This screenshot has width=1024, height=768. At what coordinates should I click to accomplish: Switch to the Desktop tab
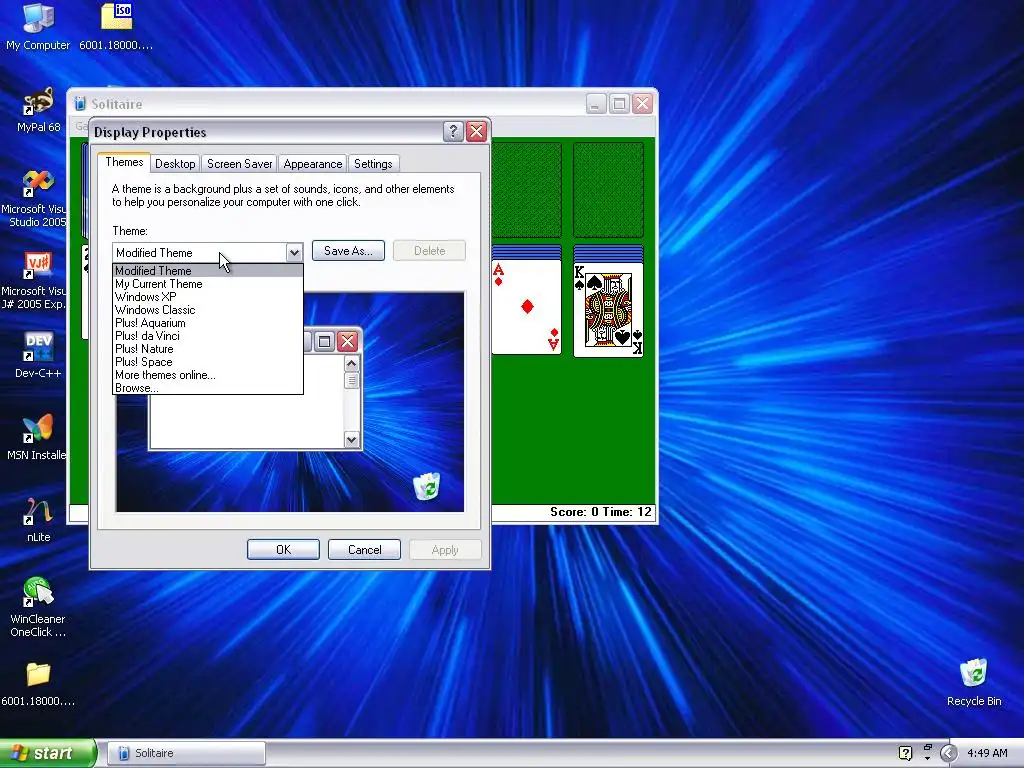(x=175, y=164)
